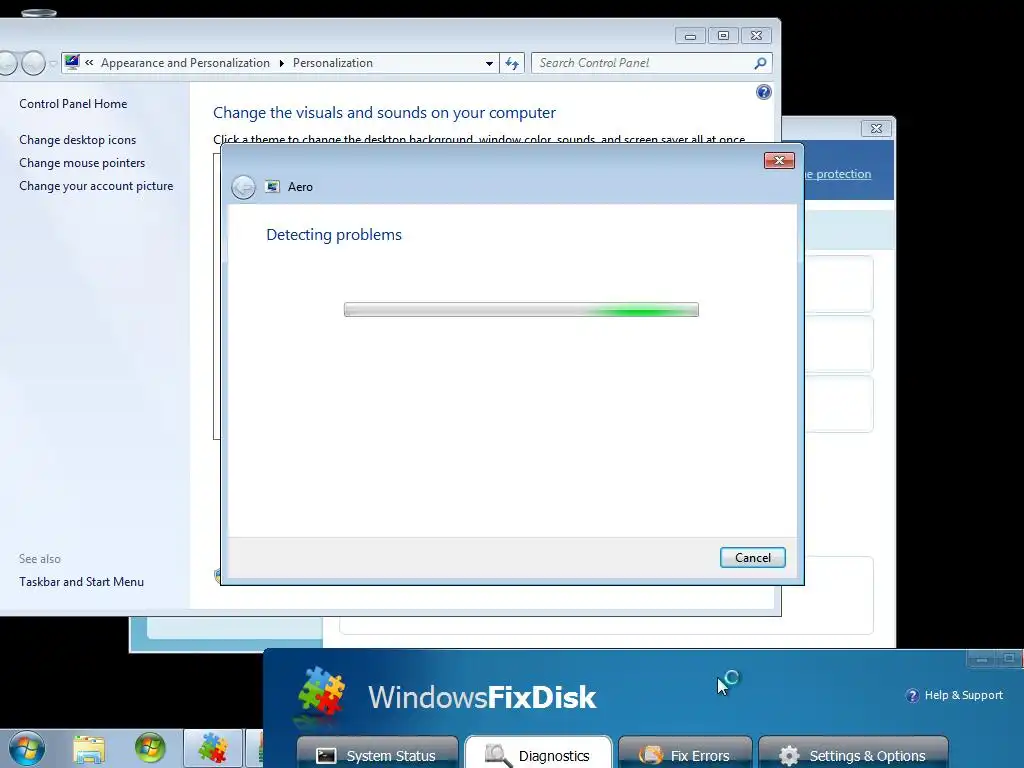The width and height of the screenshot is (1024, 768).
Task: Select Appearance and Personalization breadcrumb
Action: [185, 63]
